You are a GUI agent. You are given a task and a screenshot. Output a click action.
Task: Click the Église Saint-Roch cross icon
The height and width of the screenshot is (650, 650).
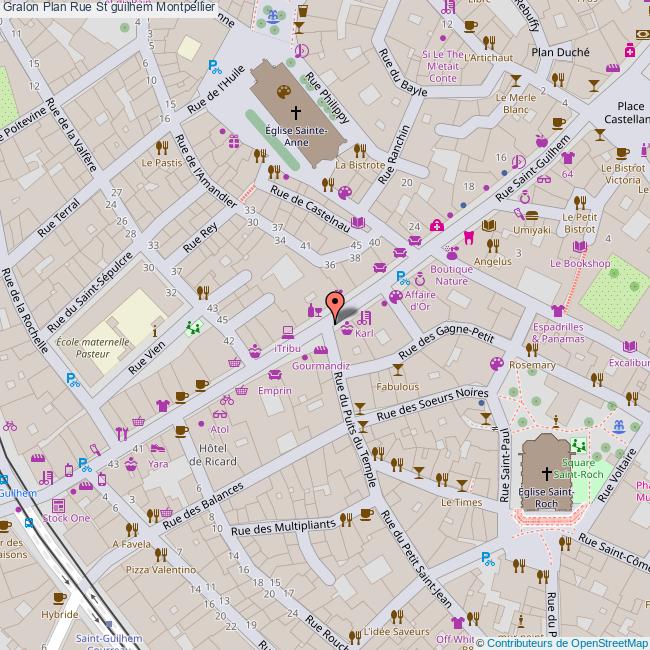[x=547, y=471]
